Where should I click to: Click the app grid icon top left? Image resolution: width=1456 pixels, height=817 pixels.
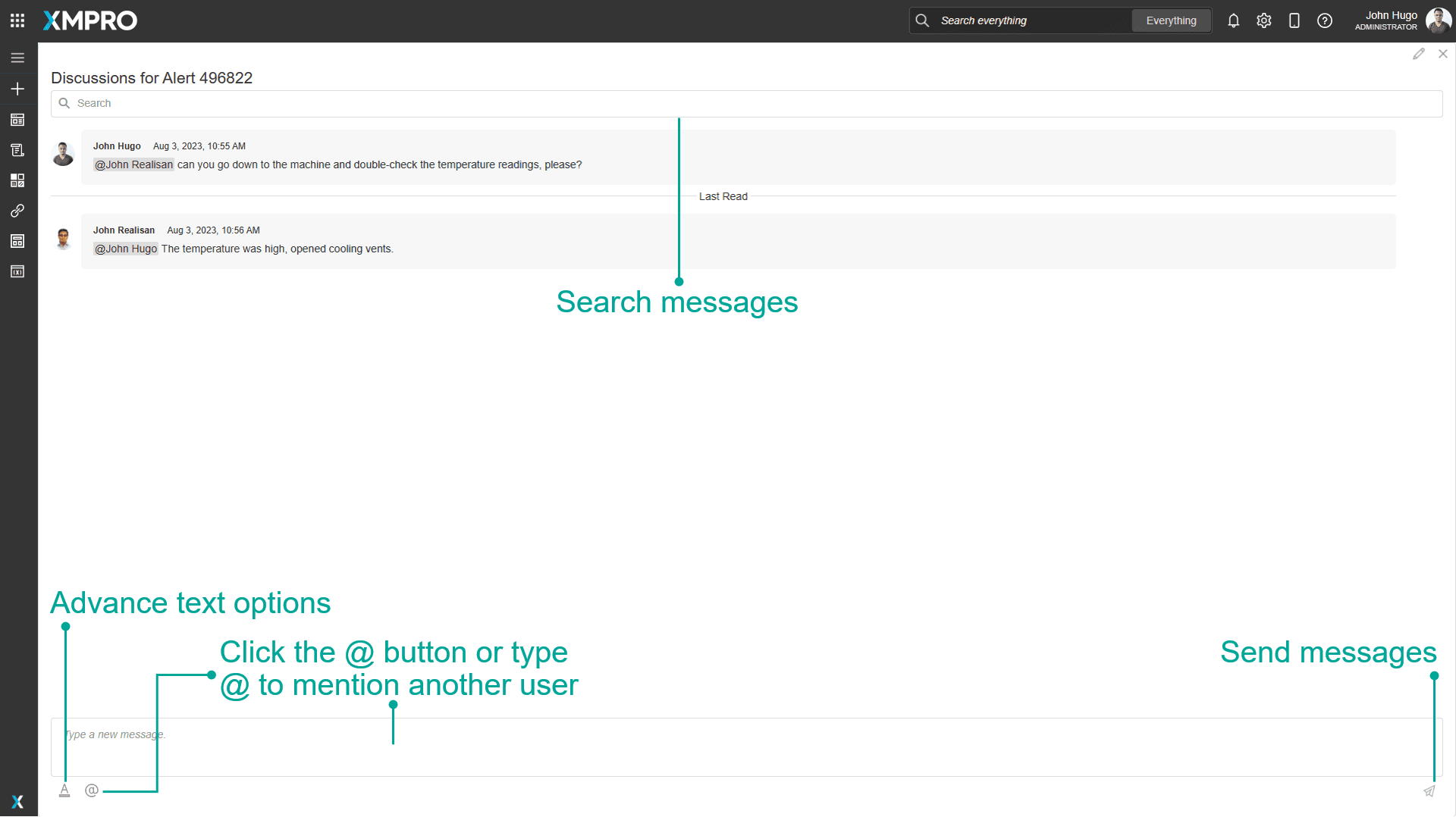click(17, 20)
